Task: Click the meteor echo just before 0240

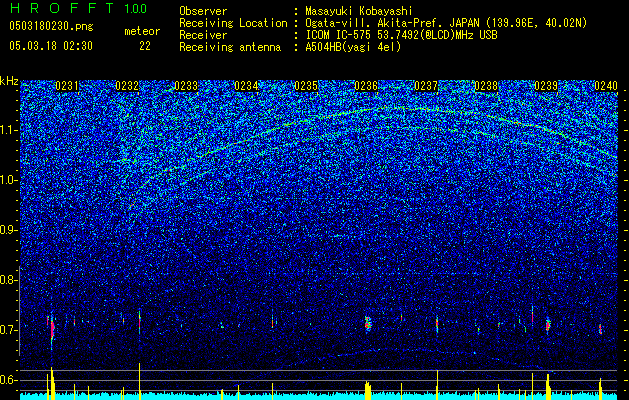Action: [x=601, y=329]
